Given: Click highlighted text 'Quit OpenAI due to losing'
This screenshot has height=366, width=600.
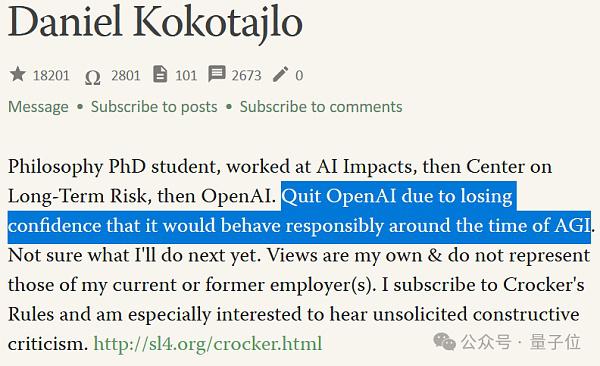Looking at the screenshot, I should pos(397,196).
